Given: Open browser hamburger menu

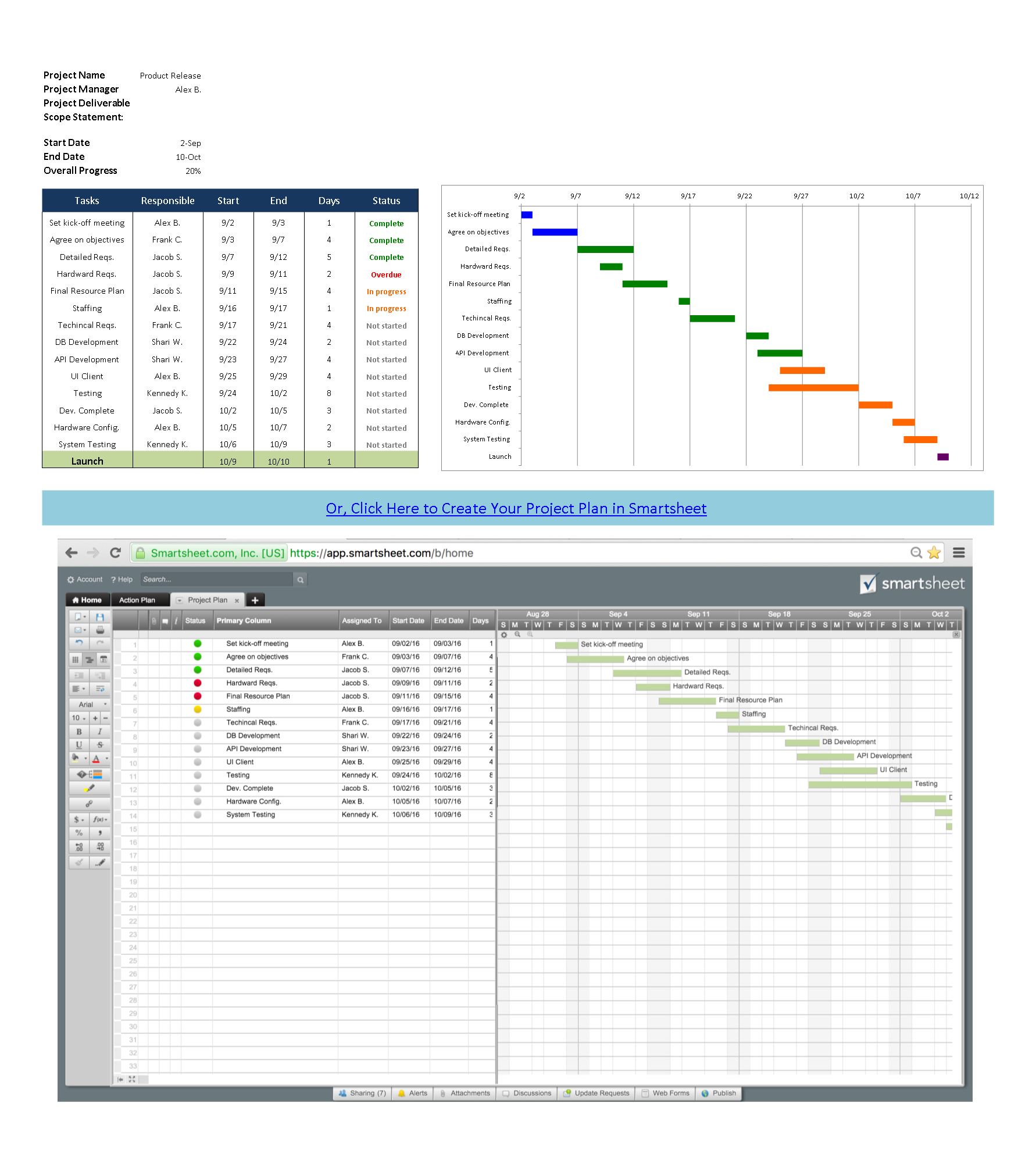Looking at the screenshot, I should click(959, 553).
